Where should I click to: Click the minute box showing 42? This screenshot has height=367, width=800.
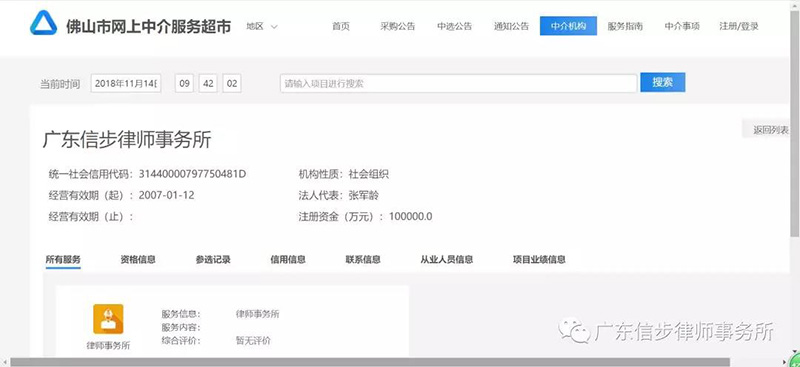(x=208, y=83)
